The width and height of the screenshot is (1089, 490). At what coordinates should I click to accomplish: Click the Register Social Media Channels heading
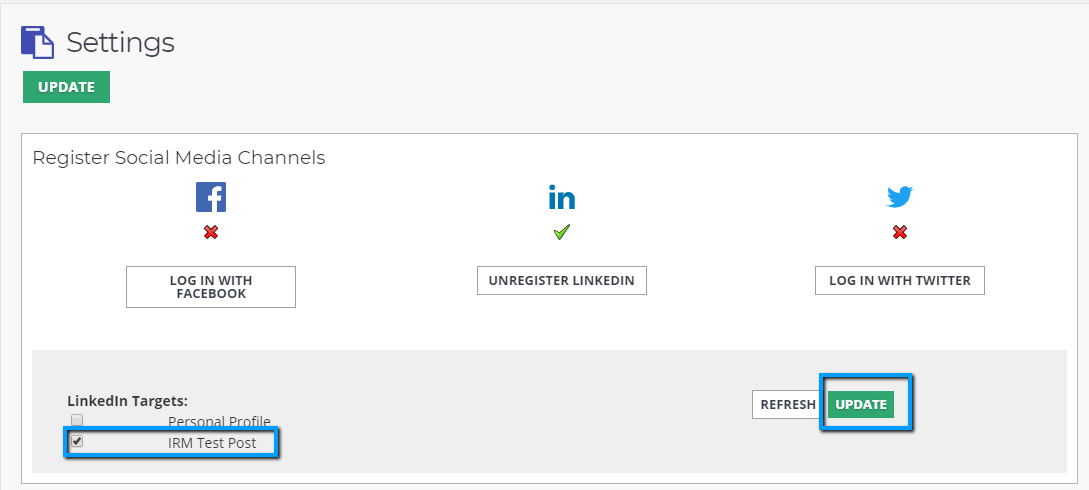click(x=179, y=158)
